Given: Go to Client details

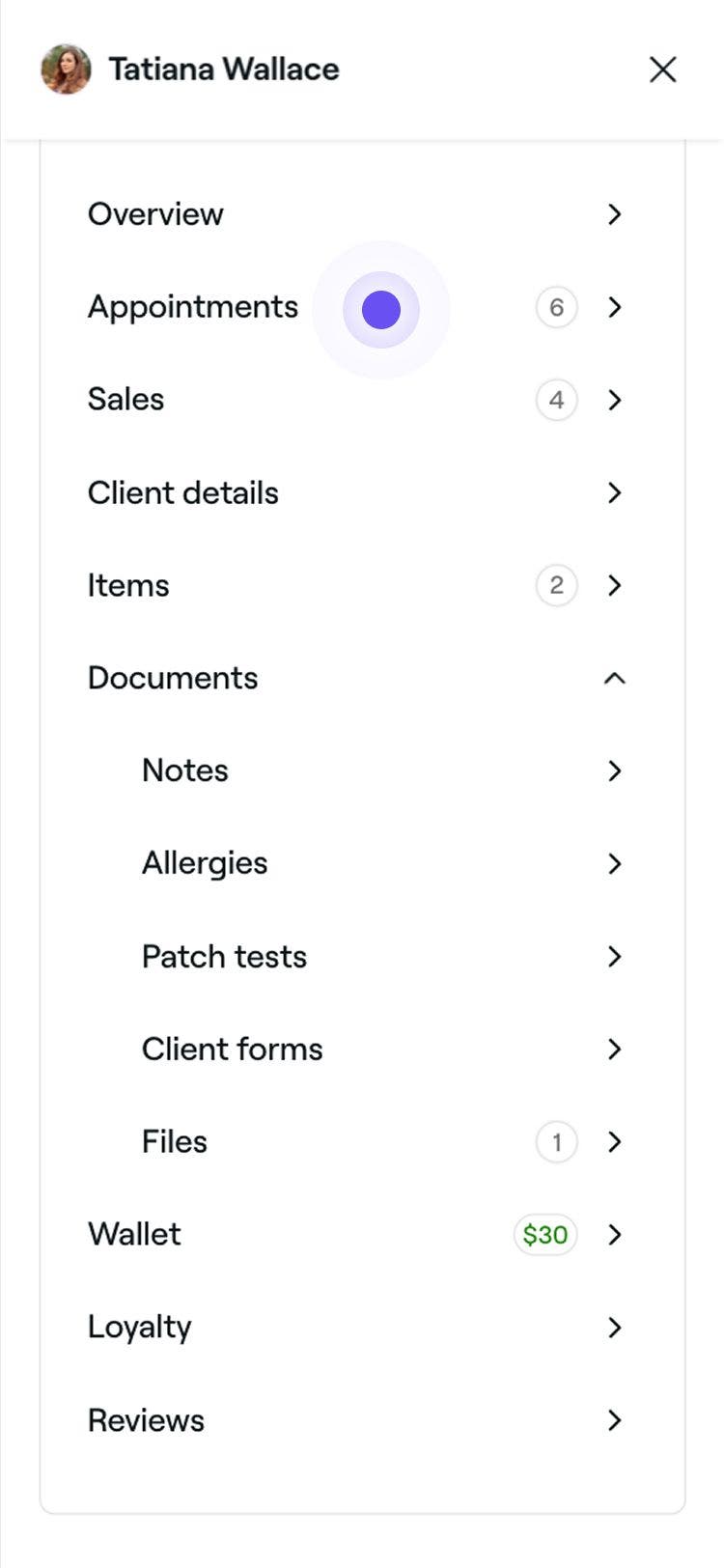Looking at the screenshot, I should pos(183,492).
